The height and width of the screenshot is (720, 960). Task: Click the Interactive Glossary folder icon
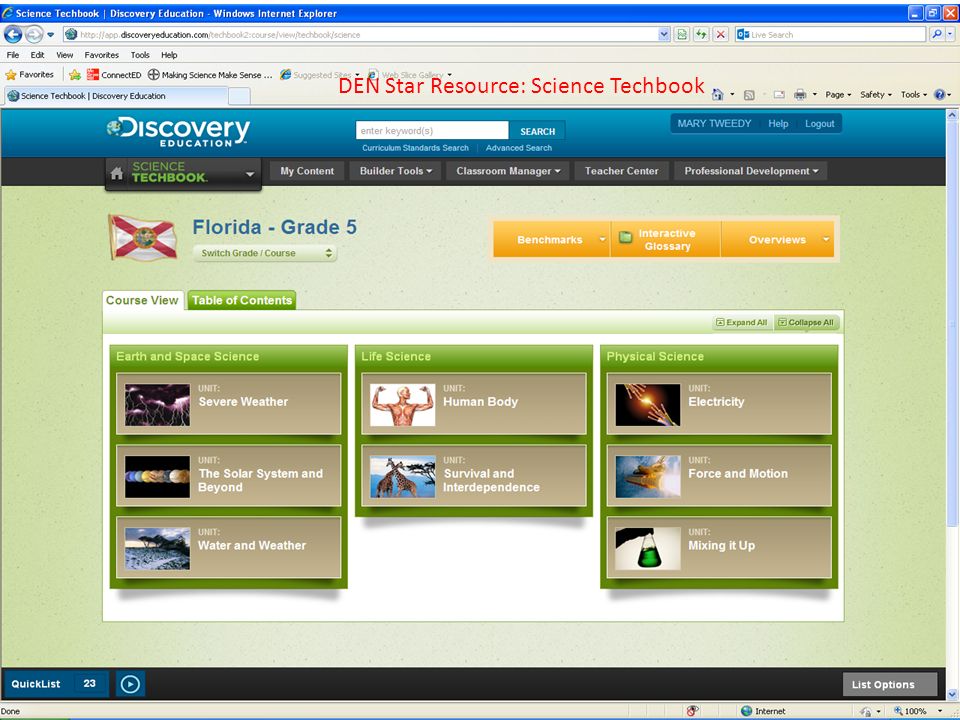point(625,237)
